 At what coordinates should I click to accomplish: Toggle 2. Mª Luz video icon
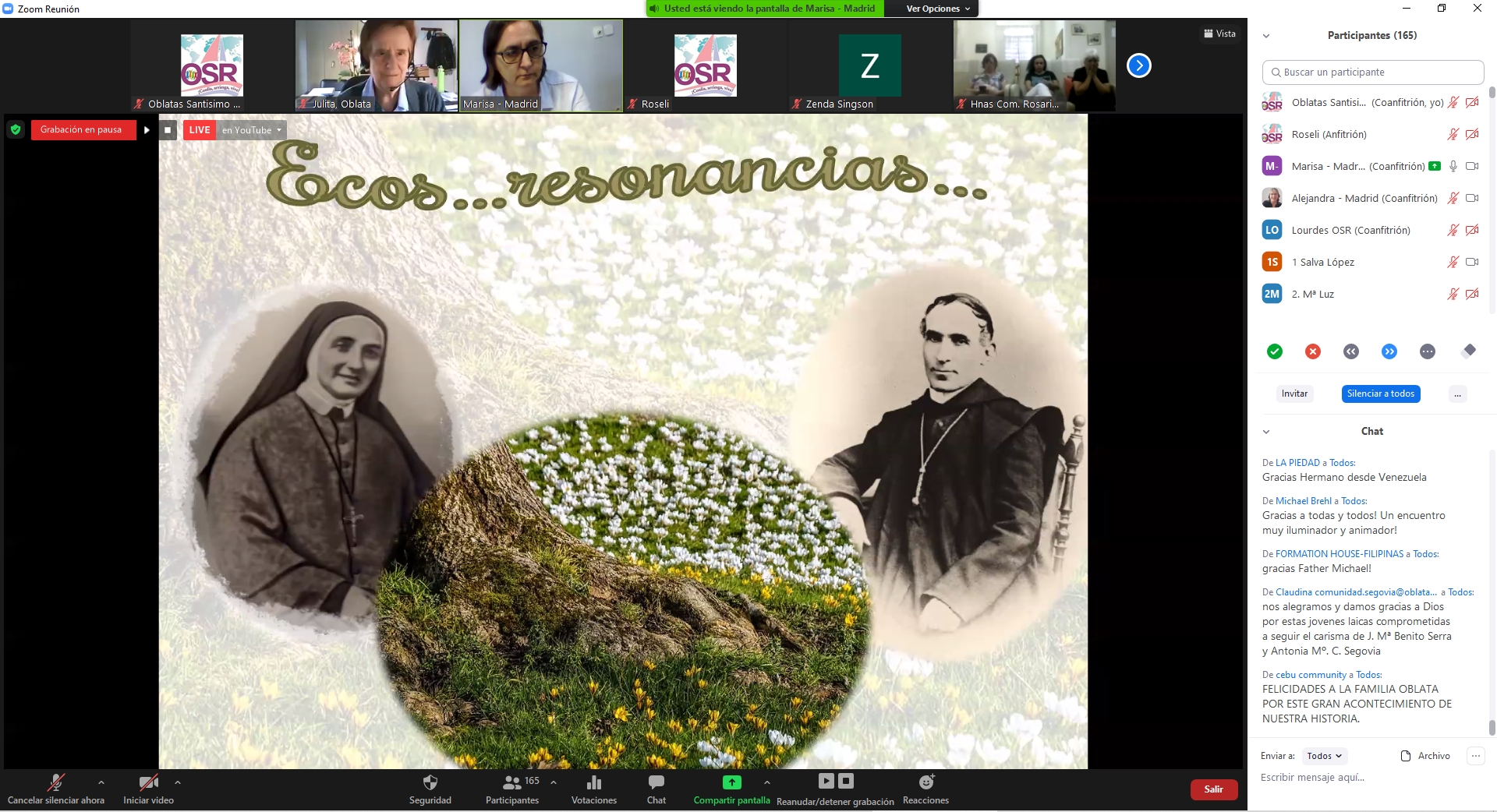tap(1472, 294)
